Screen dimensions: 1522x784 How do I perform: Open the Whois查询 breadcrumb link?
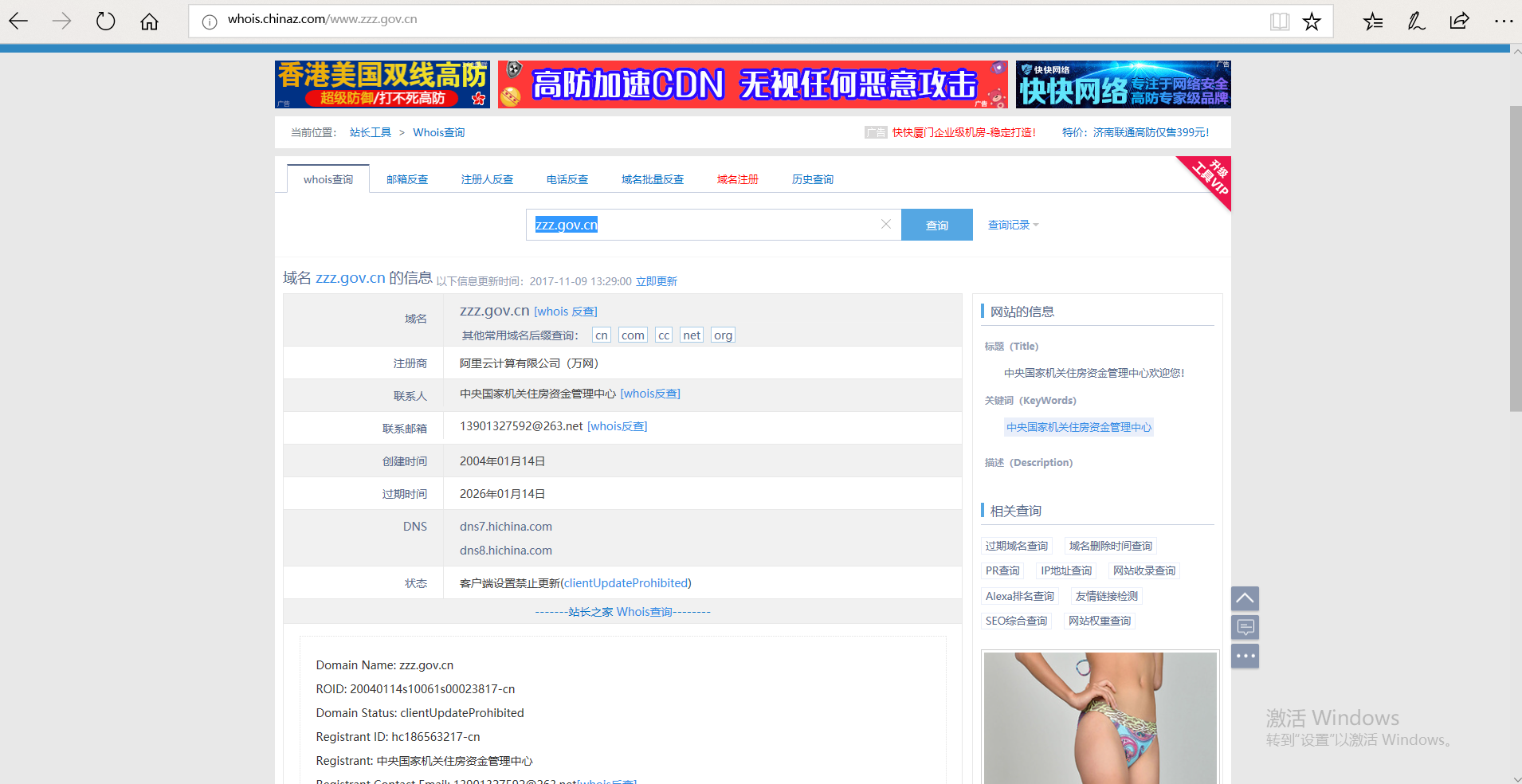point(438,132)
